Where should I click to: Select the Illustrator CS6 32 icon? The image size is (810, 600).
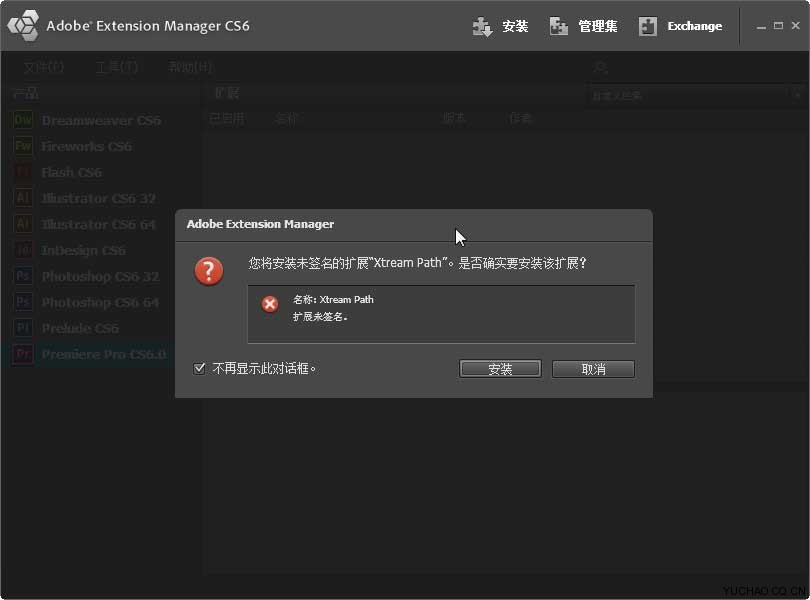click(x=22, y=198)
